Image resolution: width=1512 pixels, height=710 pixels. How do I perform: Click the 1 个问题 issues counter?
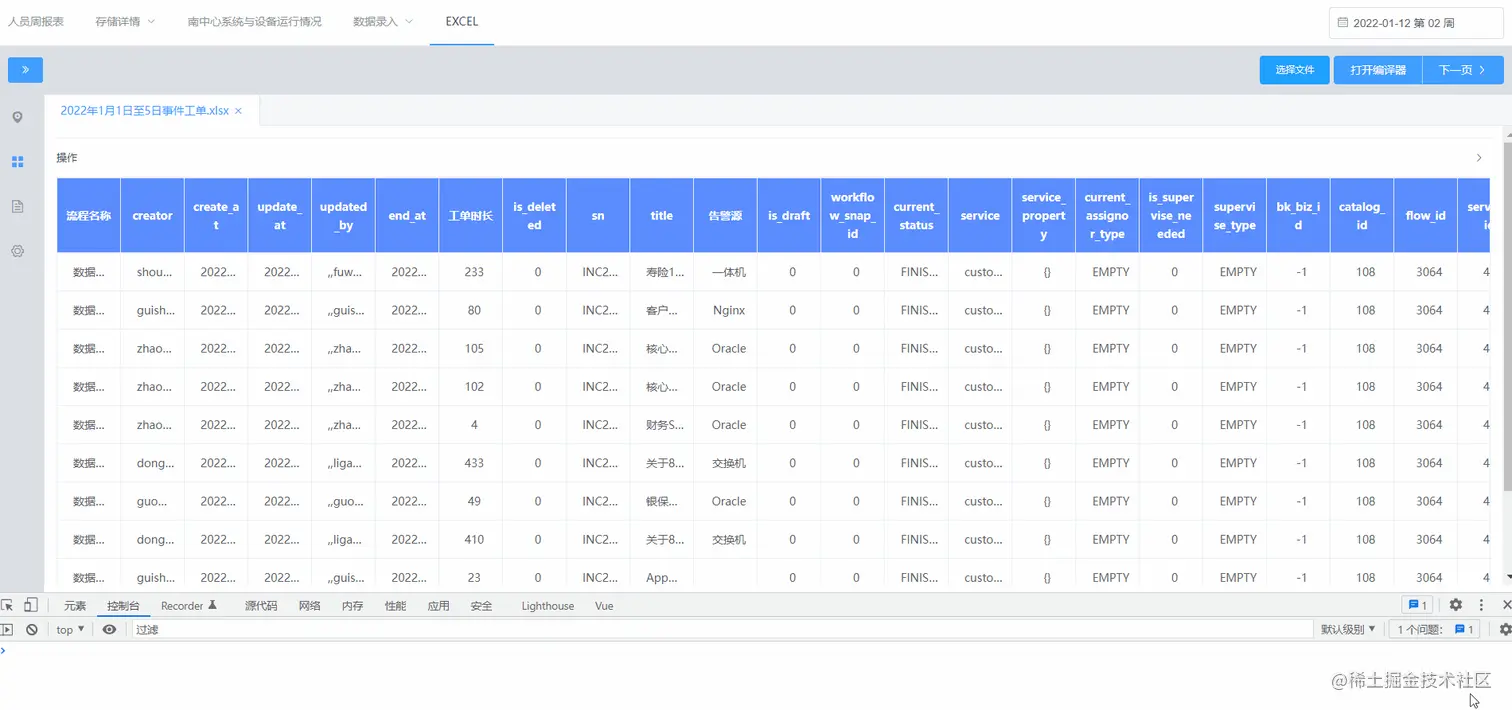click(1436, 629)
